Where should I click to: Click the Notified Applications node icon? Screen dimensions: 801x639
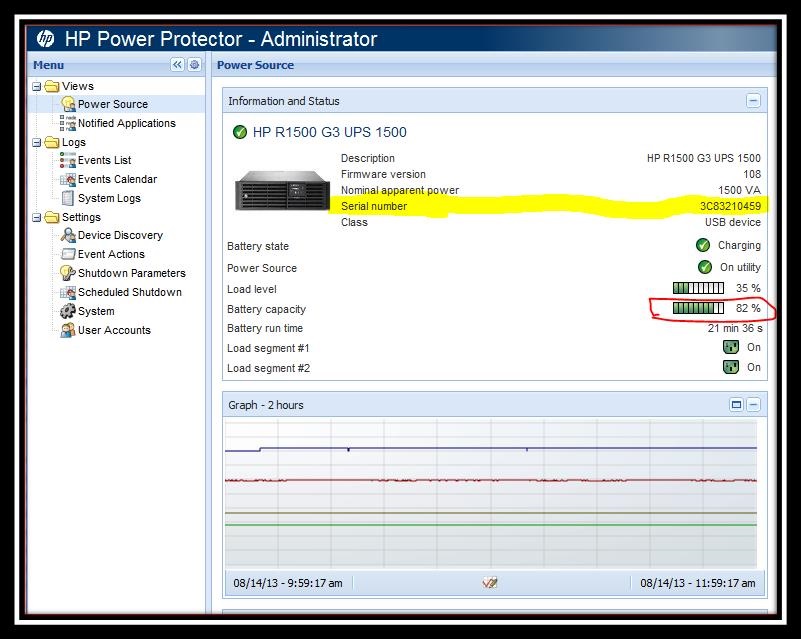(x=67, y=123)
